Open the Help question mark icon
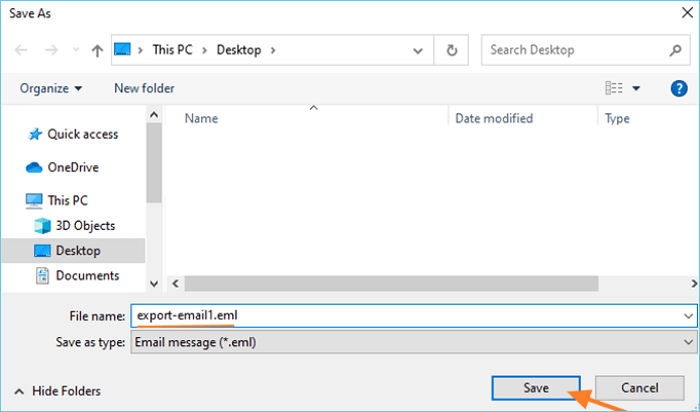Image resolution: width=700 pixels, height=412 pixels. (678, 88)
